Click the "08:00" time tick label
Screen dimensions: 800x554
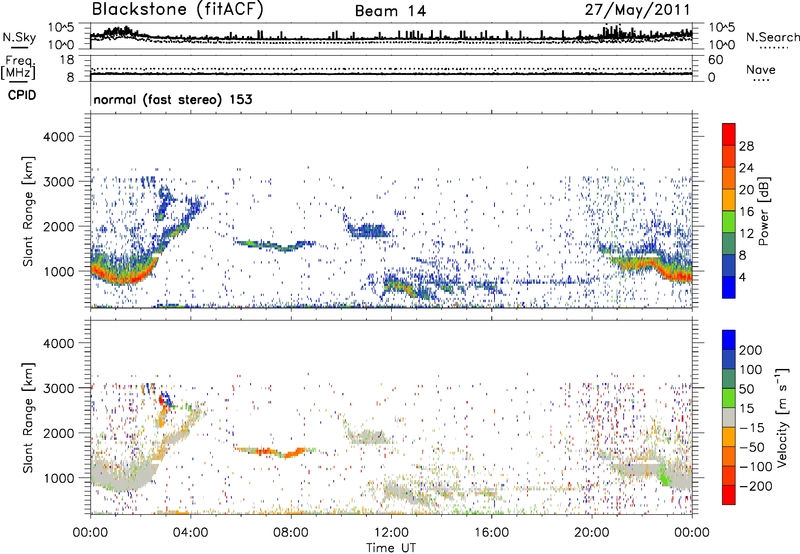pos(291,533)
